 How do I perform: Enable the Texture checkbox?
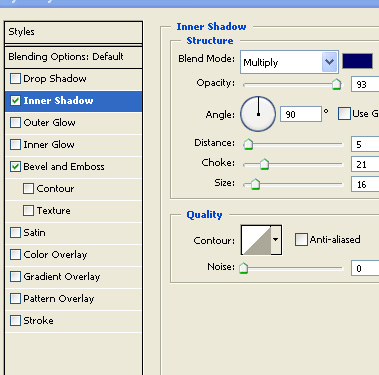click(28, 211)
